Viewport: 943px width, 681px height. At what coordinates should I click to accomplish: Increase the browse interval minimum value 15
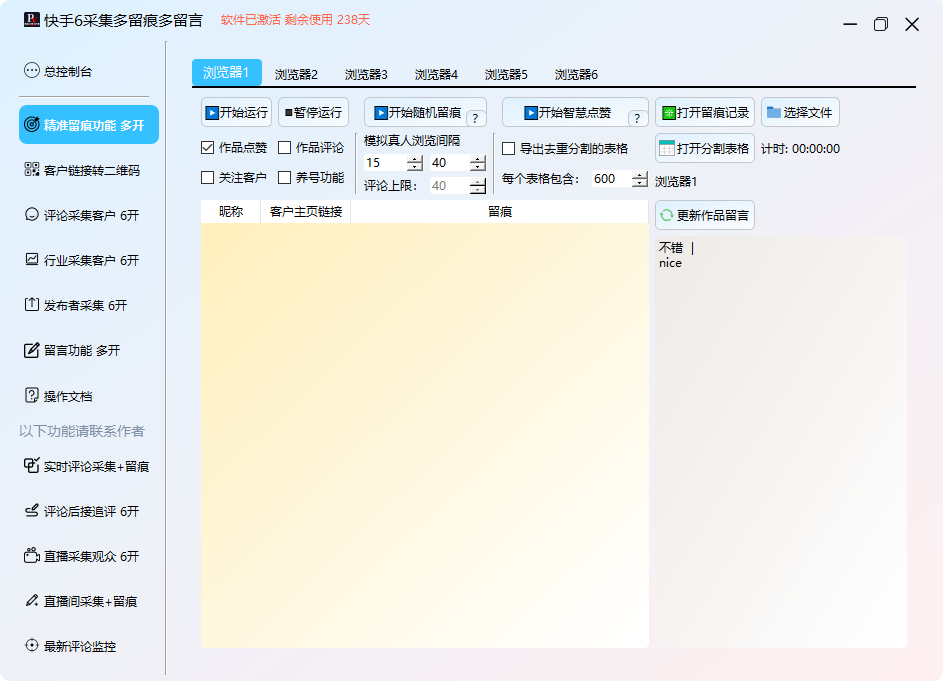coord(415,158)
